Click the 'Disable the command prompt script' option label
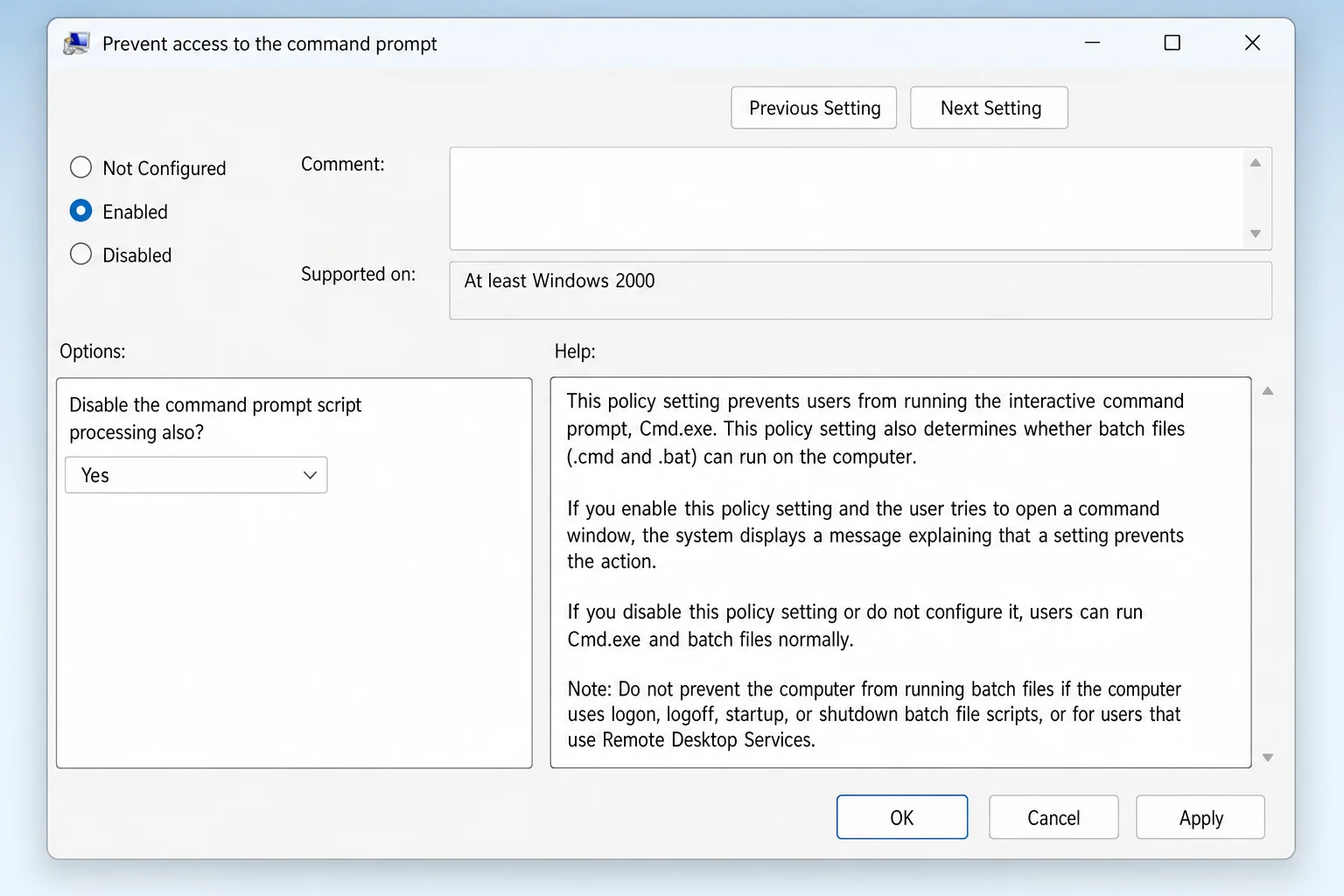The height and width of the screenshot is (896, 1344). pyautogui.click(x=215, y=418)
